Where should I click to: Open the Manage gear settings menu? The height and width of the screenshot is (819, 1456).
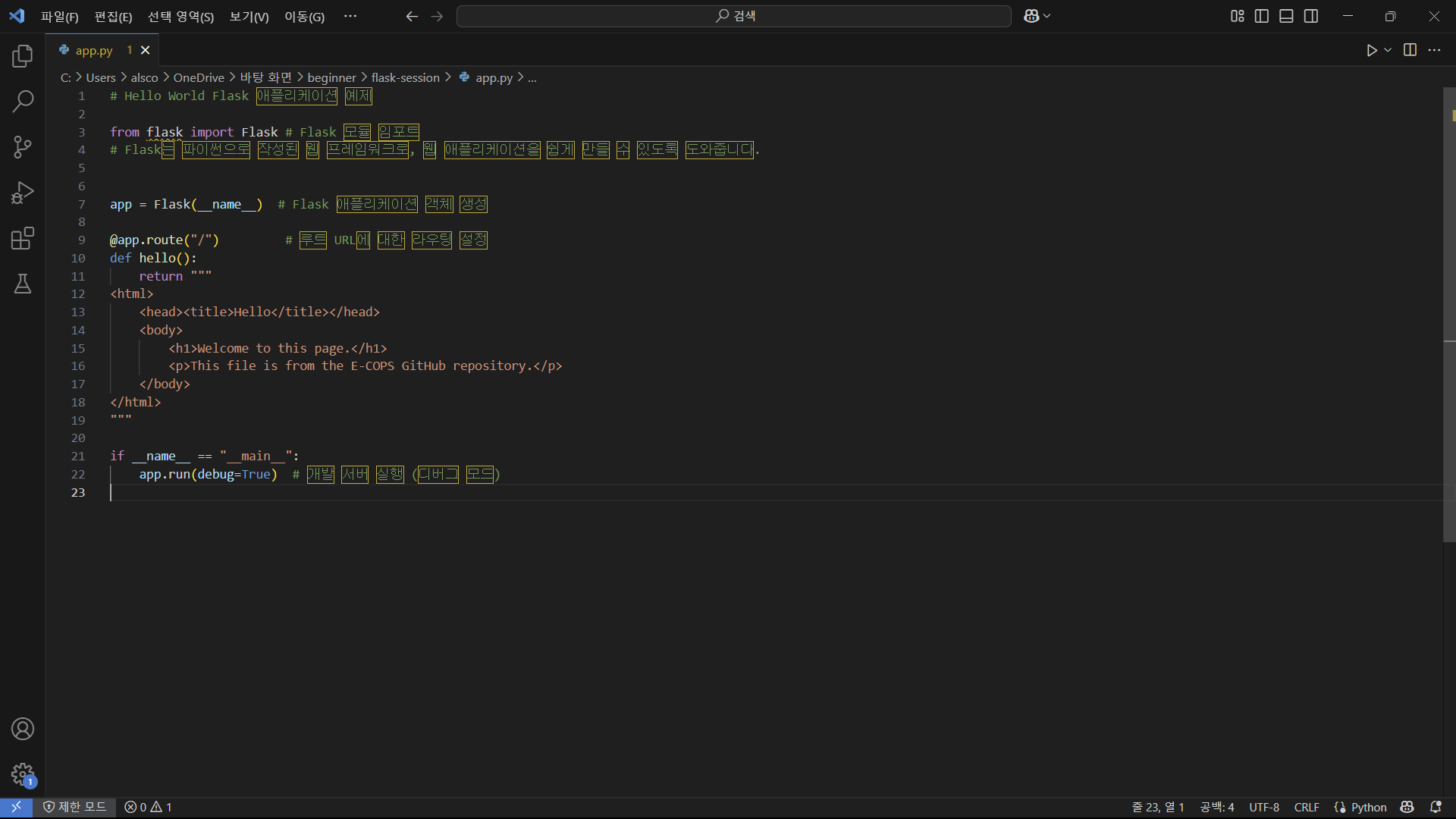pyautogui.click(x=23, y=774)
